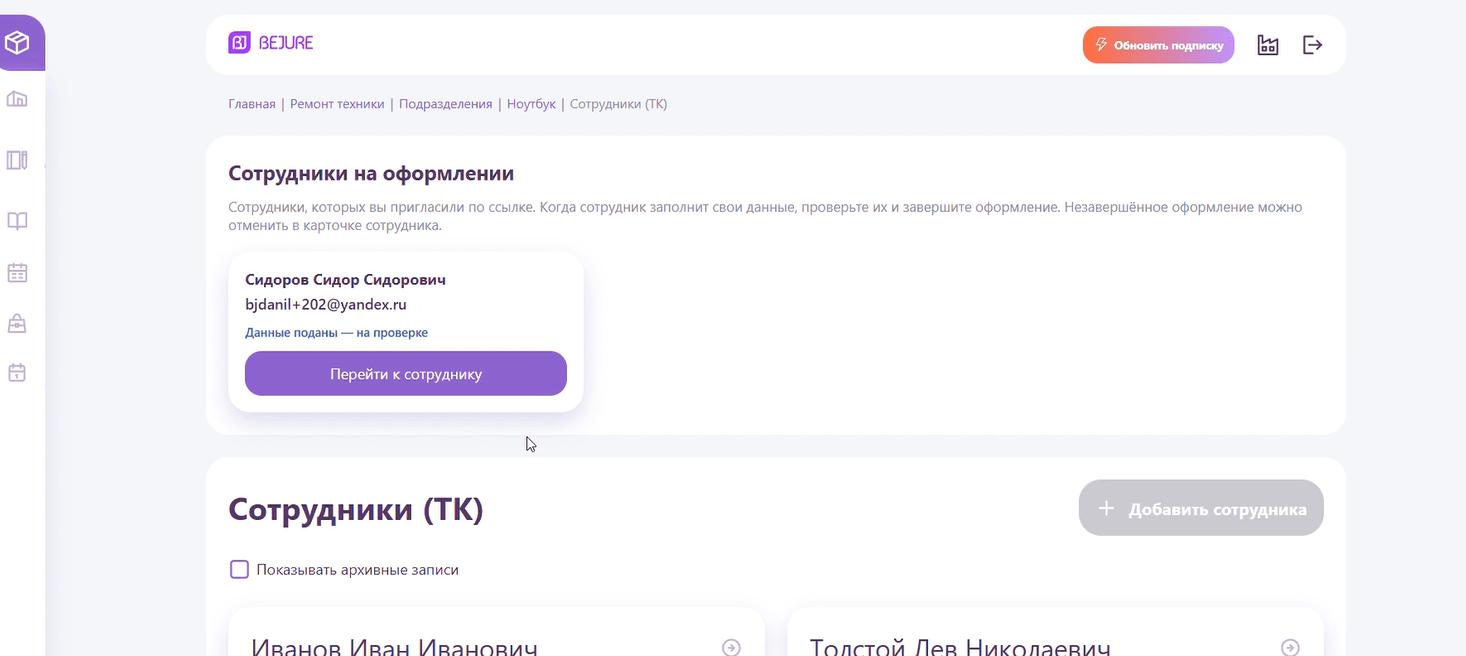The height and width of the screenshot is (656, 1466).
Task: Open Ремонт техники breadcrumb
Action: pos(337,104)
